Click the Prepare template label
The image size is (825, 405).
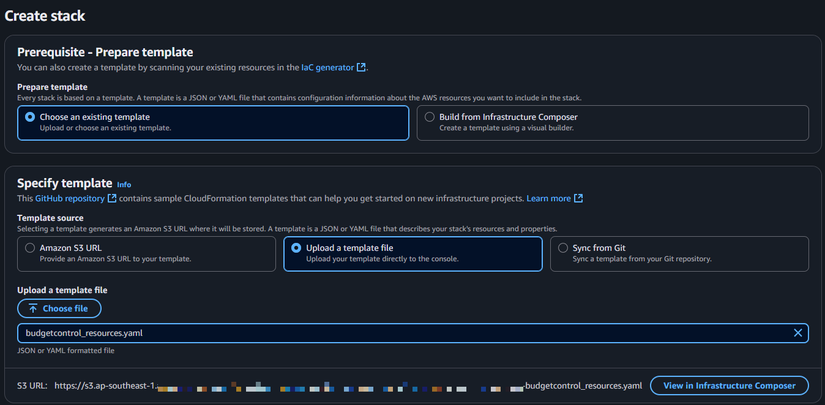[52, 87]
